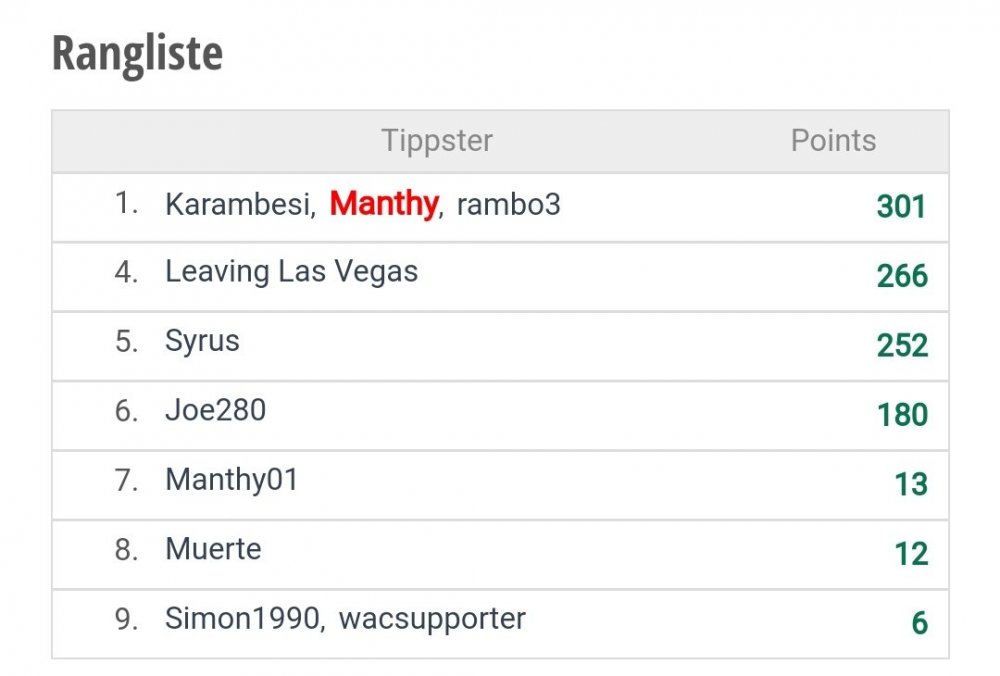
Task: Click the 180 points score
Action: [x=903, y=415]
